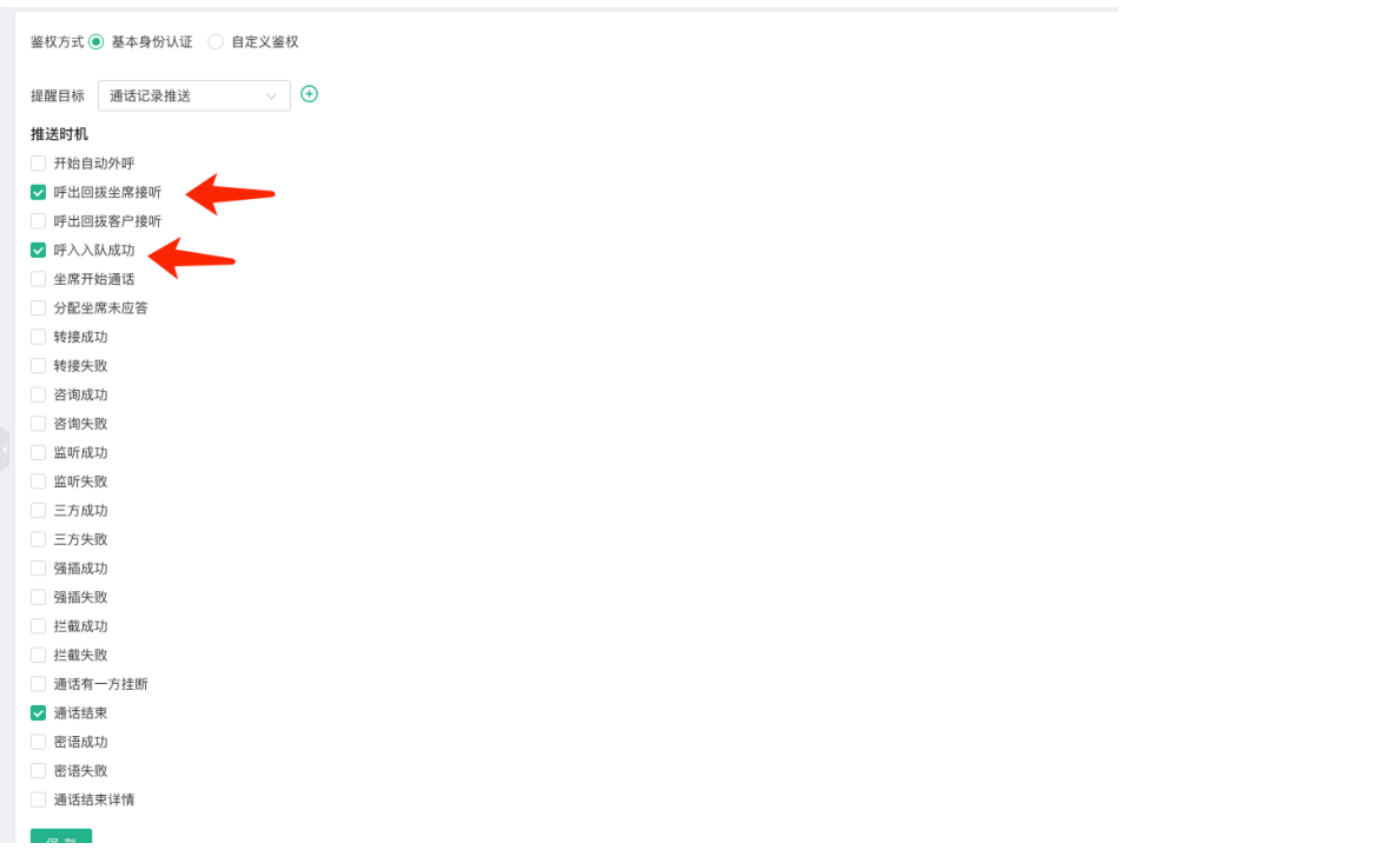Enable the 强插失败 checkbox
The width and height of the screenshot is (1385, 852).
point(38,598)
